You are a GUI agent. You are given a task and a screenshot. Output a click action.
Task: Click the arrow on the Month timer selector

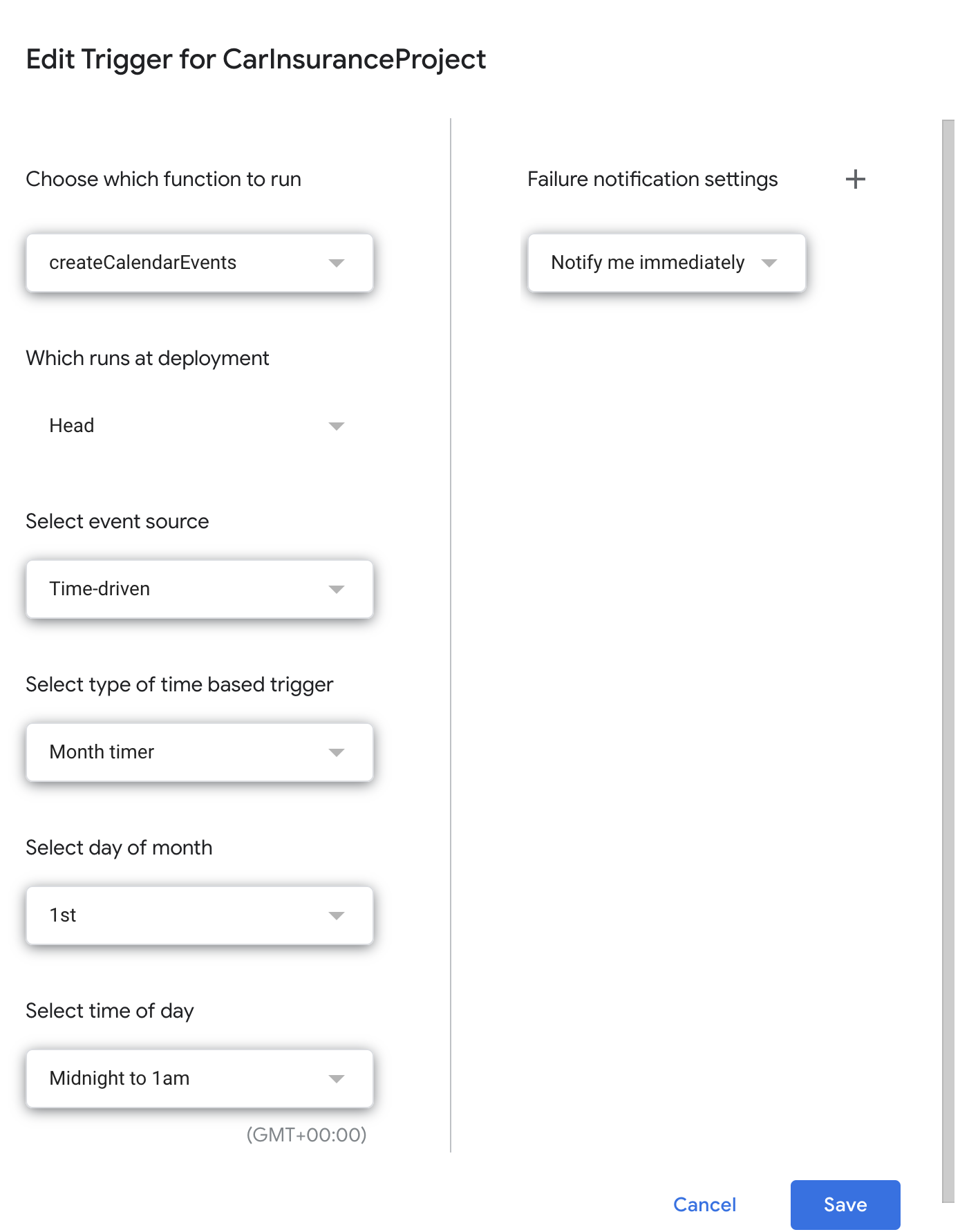click(x=337, y=752)
